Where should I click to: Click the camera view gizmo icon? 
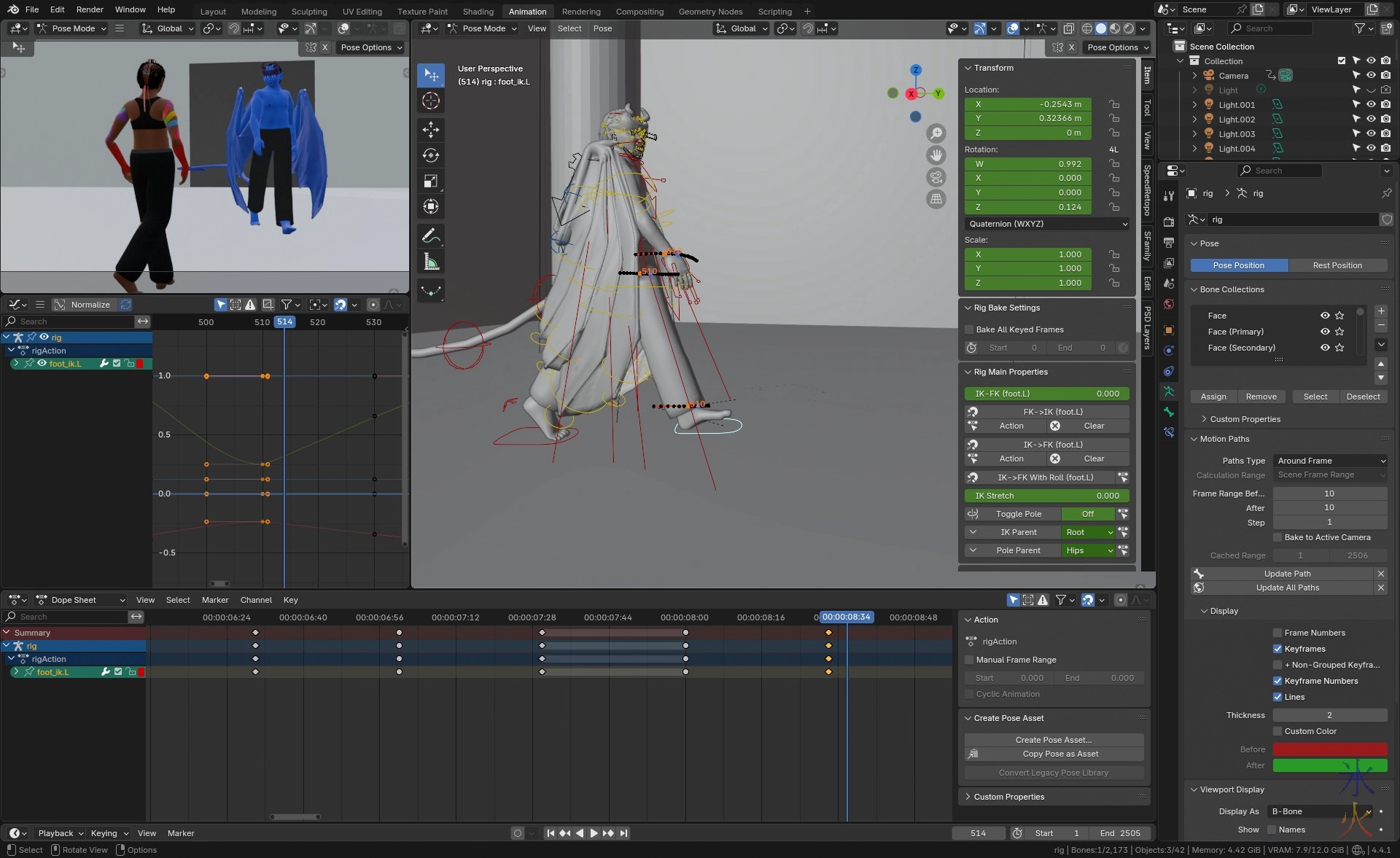pos(936,177)
